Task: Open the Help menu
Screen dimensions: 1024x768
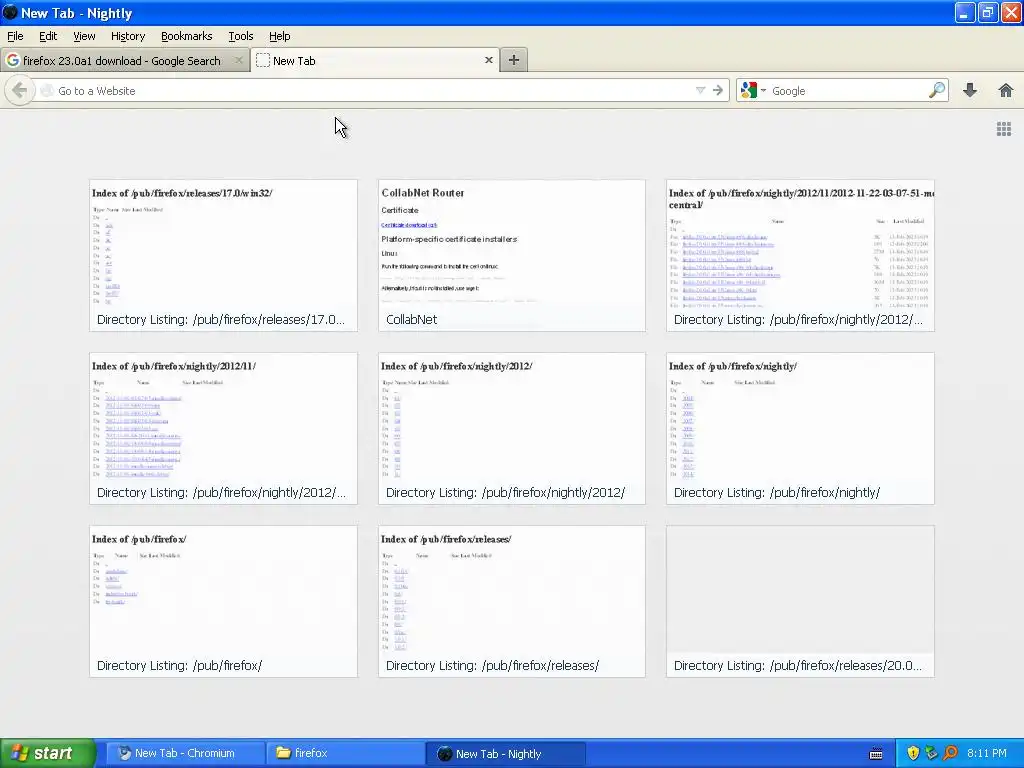Action: tap(280, 36)
